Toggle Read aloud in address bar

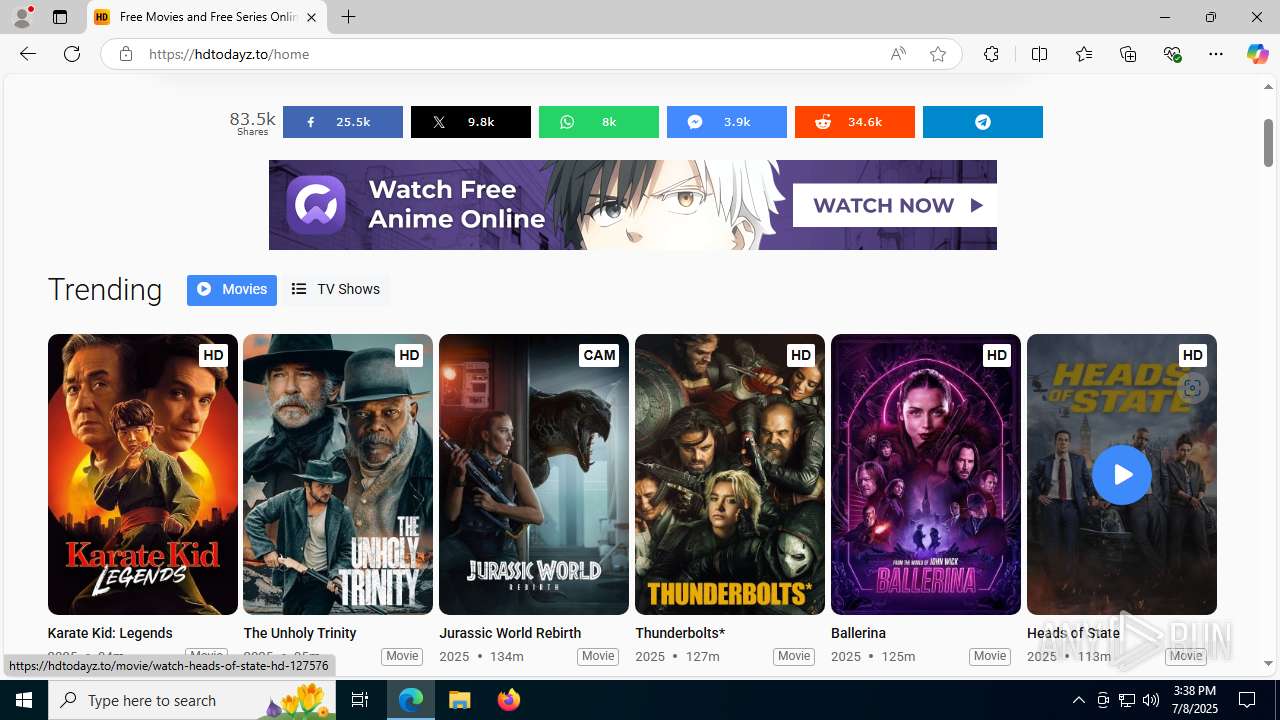click(898, 54)
